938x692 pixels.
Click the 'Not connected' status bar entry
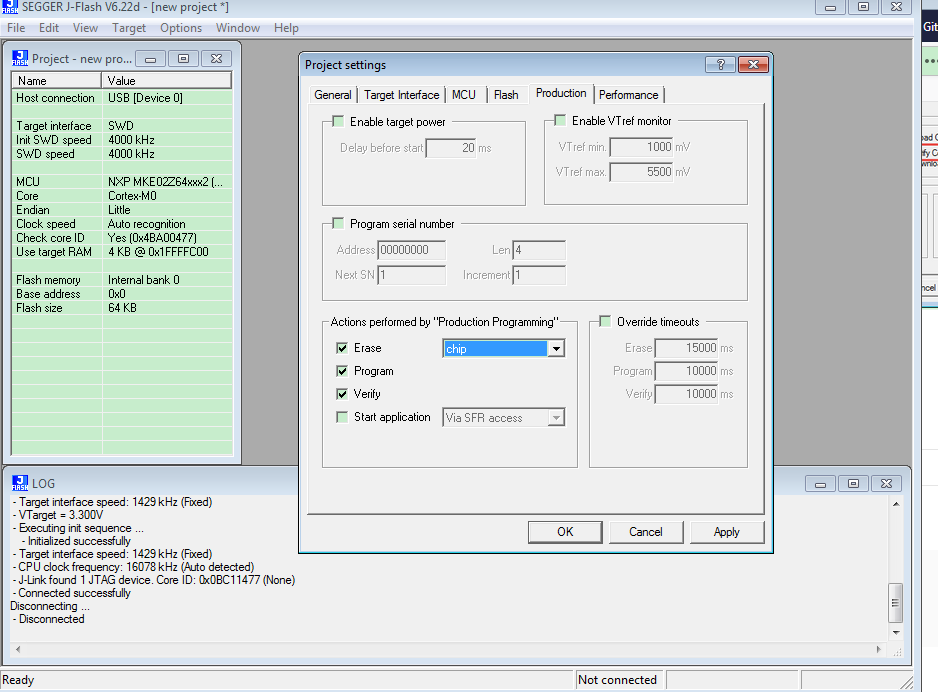tap(617, 680)
